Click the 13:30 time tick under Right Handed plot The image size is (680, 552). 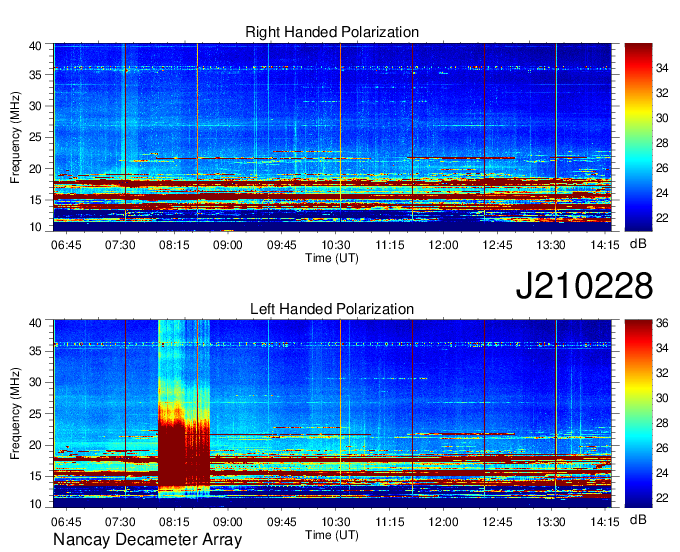(551, 245)
